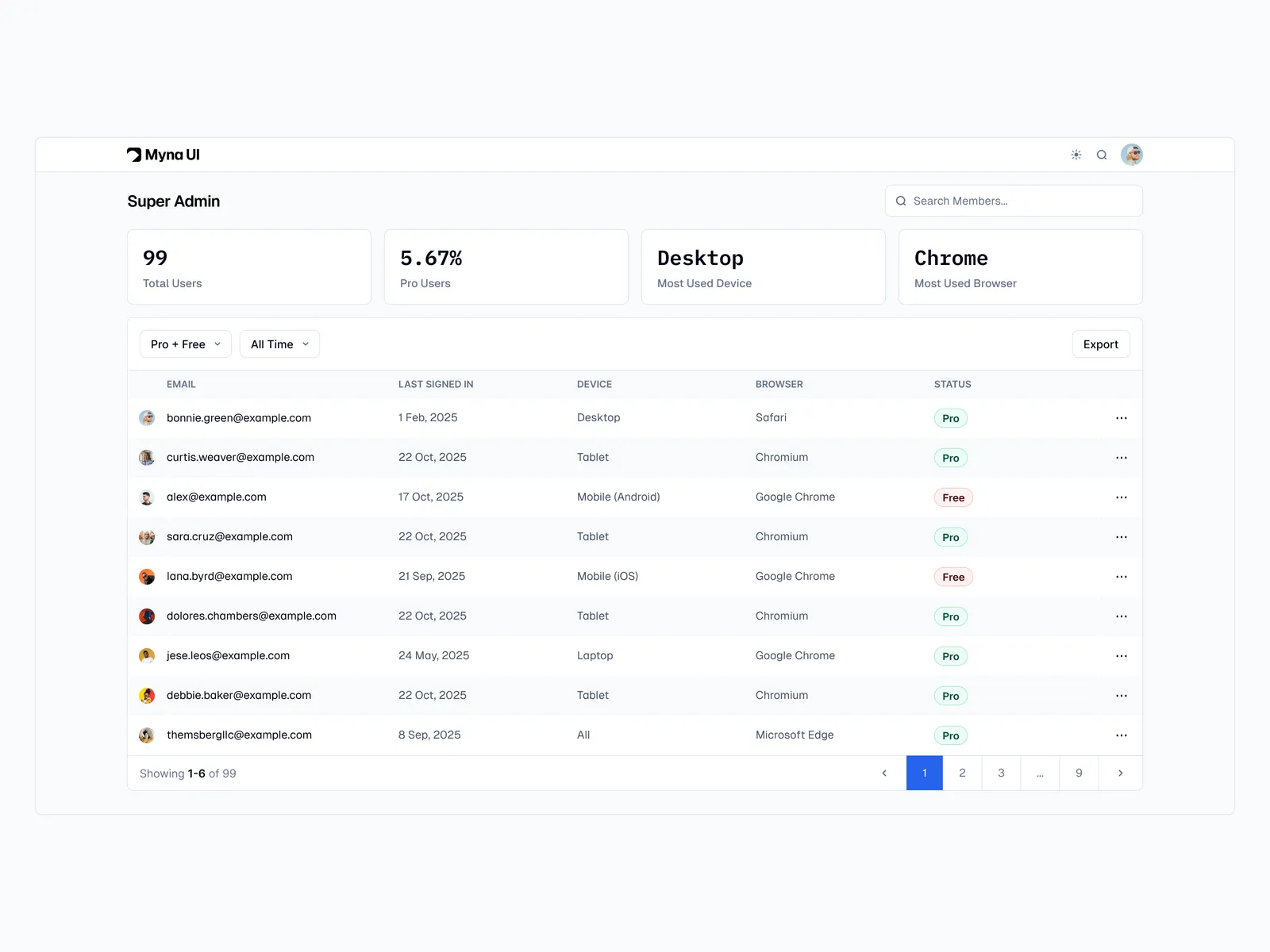1270x952 pixels.
Task: Focus the Search Members input field
Action: pyautogui.click(x=1020, y=201)
